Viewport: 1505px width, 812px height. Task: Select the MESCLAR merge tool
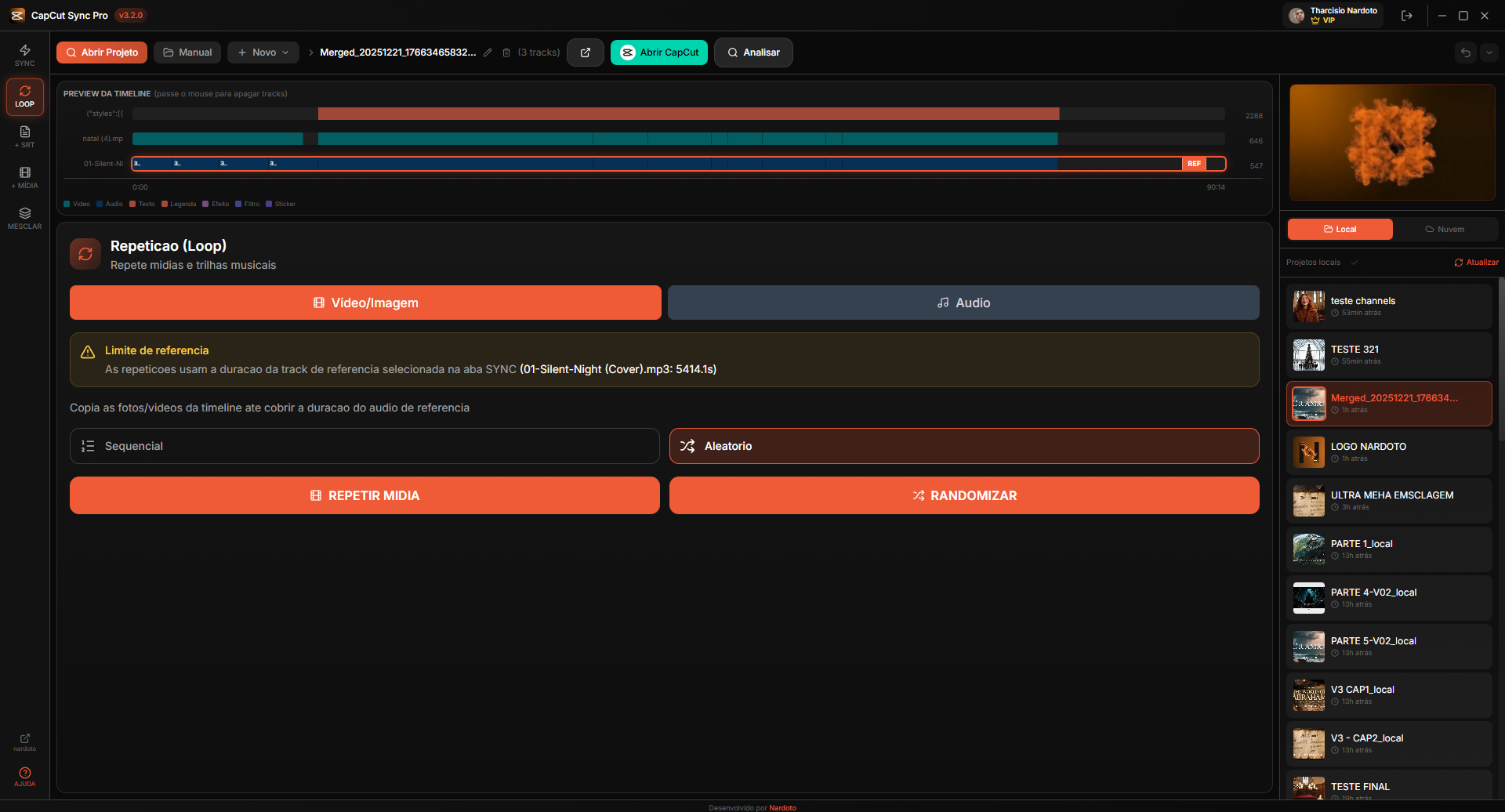pyautogui.click(x=24, y=218)
